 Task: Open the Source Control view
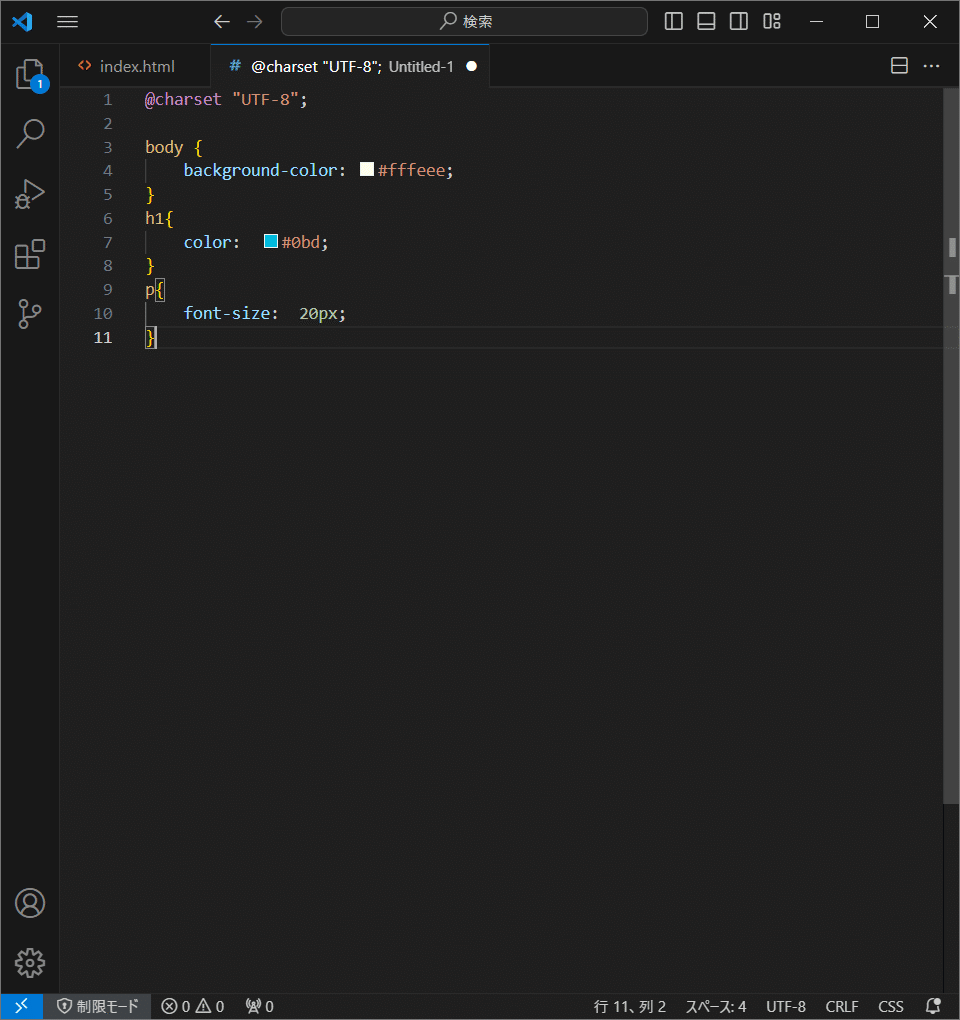[30, 314]
